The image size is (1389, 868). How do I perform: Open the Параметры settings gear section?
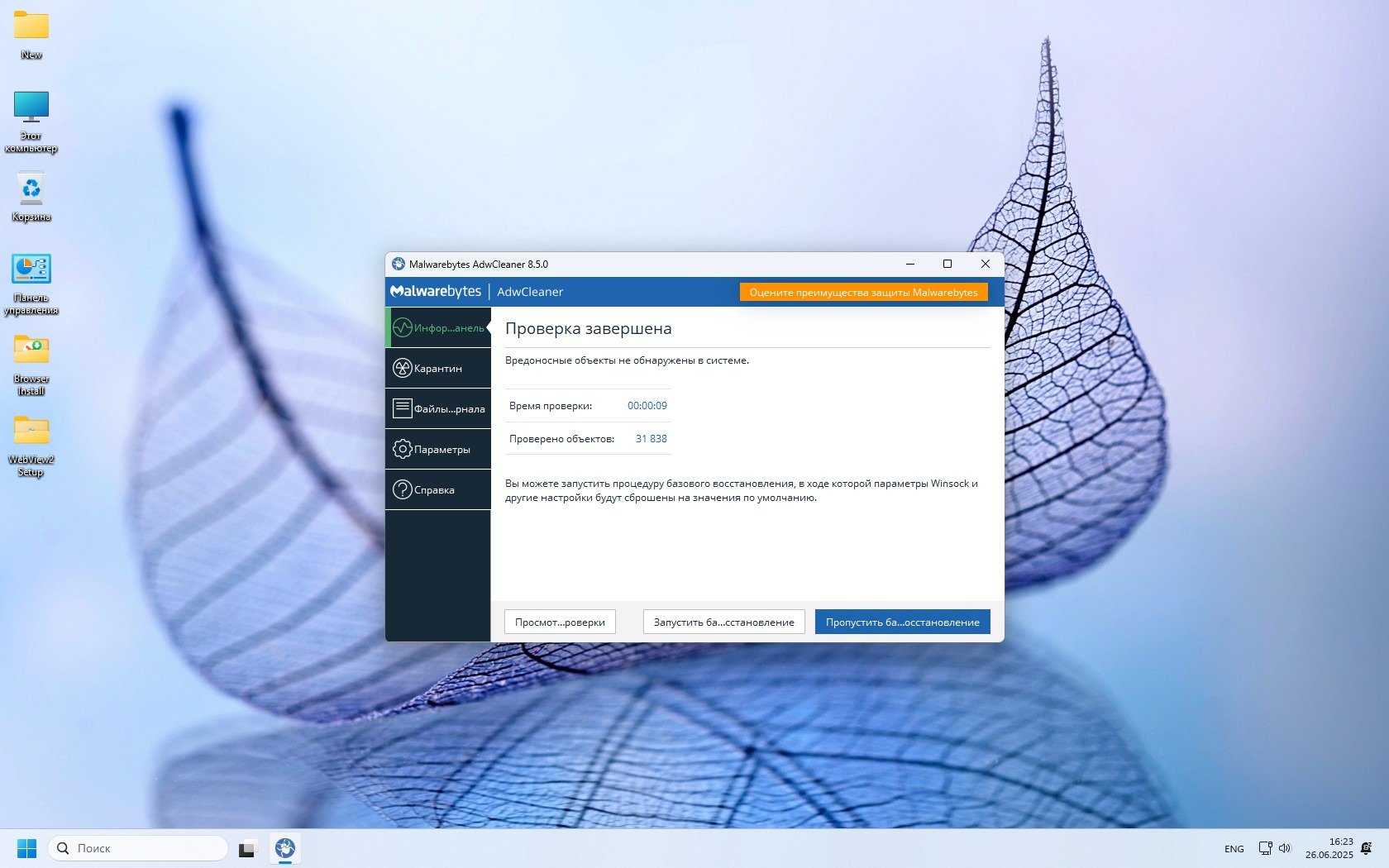coord(438,450)
